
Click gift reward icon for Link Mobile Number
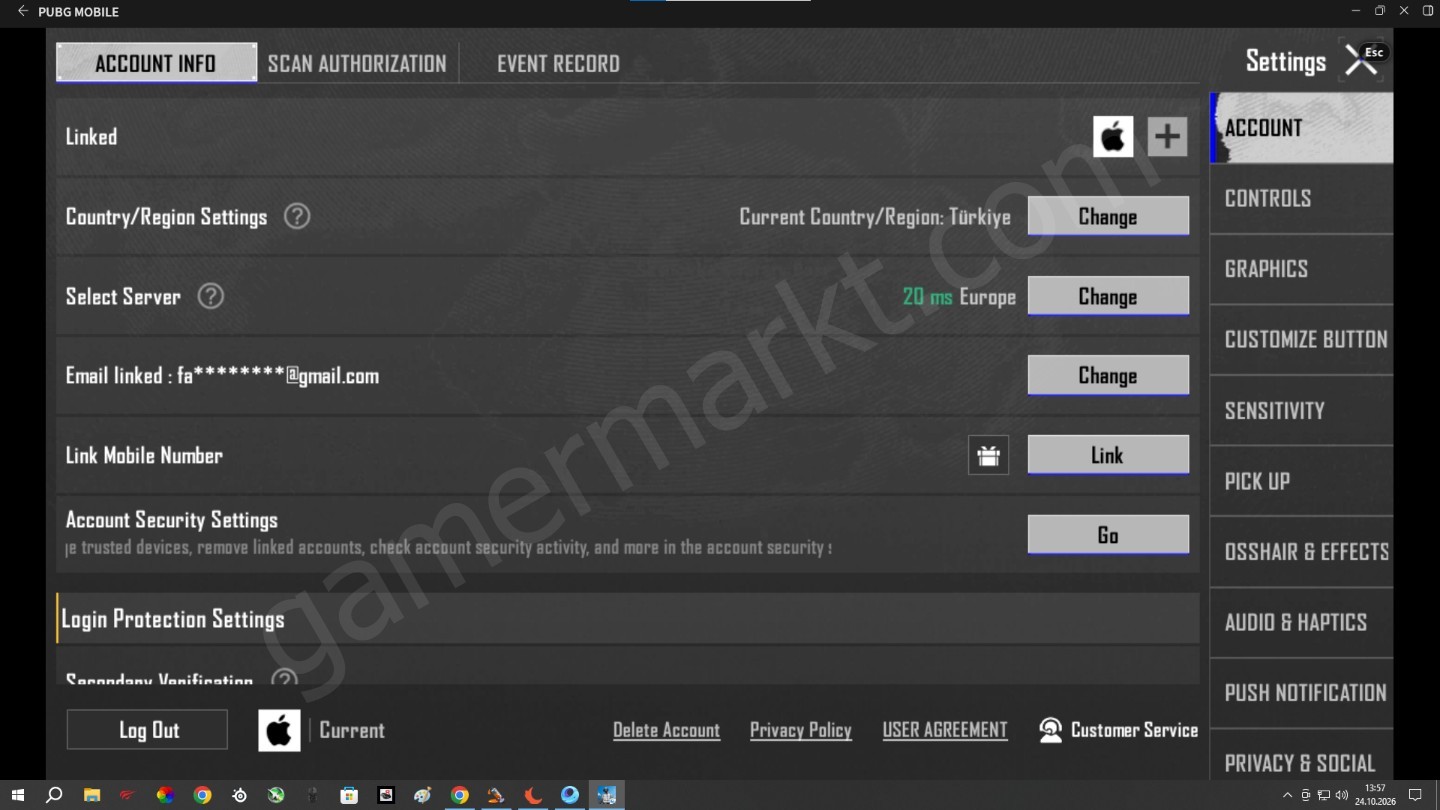point(988,455)
